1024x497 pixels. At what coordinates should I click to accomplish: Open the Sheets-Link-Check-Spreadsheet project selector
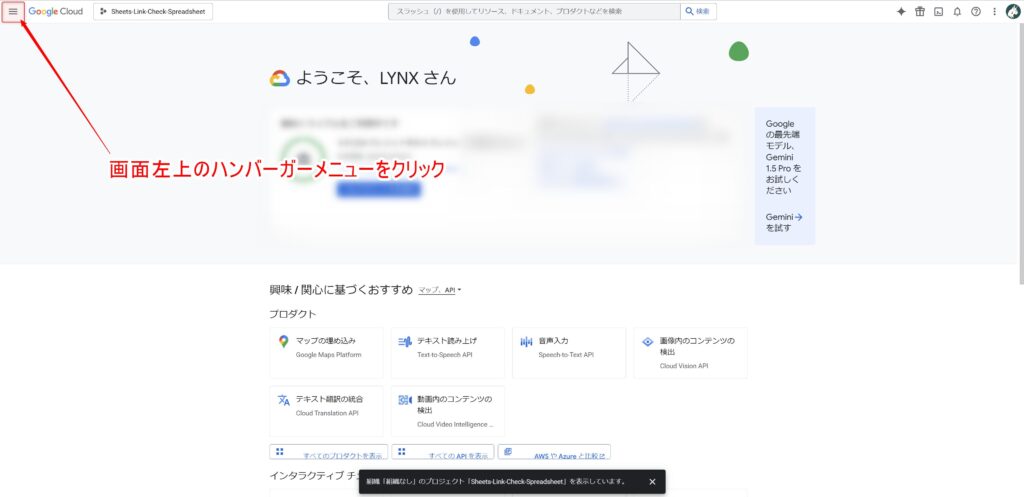[153, 11]
